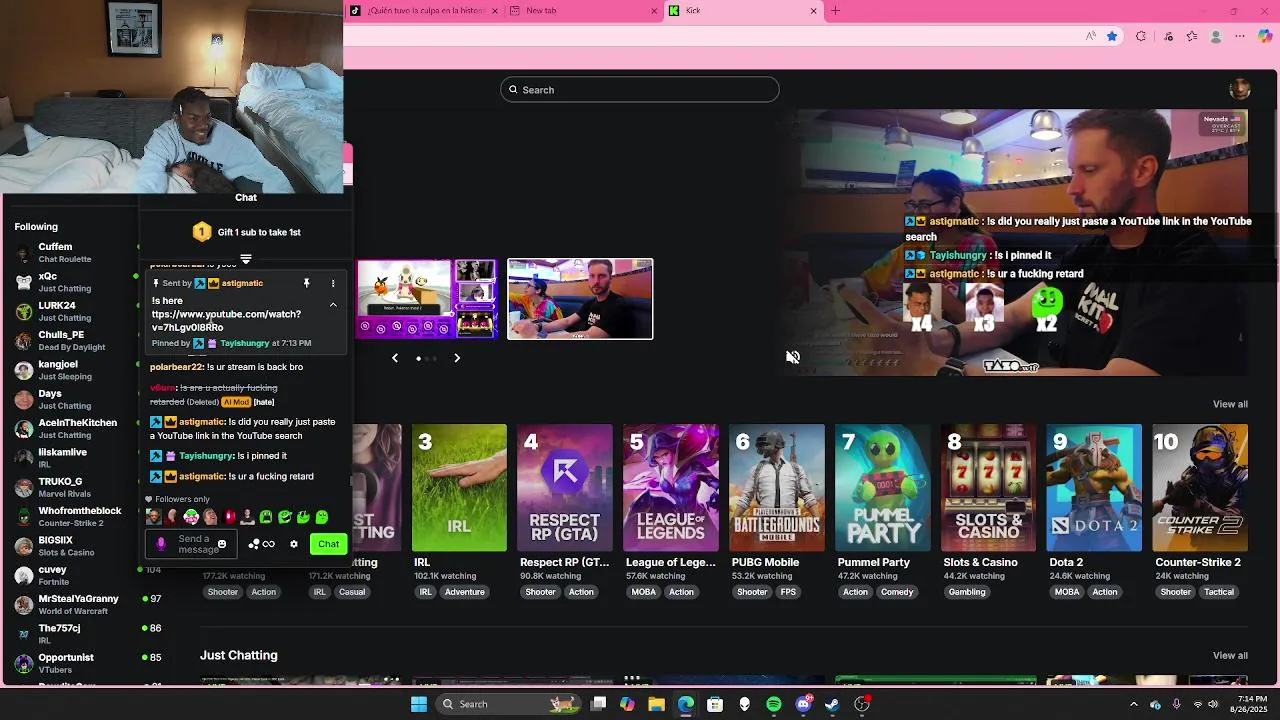
Task: Select the Slots & Casino category card
Action: tap(989, 488)
